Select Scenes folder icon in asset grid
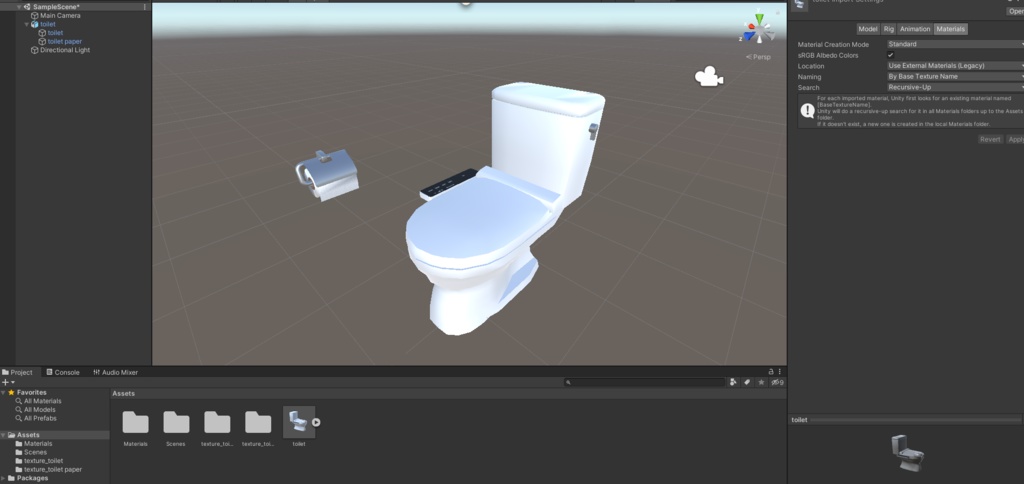 pos(176,422)
